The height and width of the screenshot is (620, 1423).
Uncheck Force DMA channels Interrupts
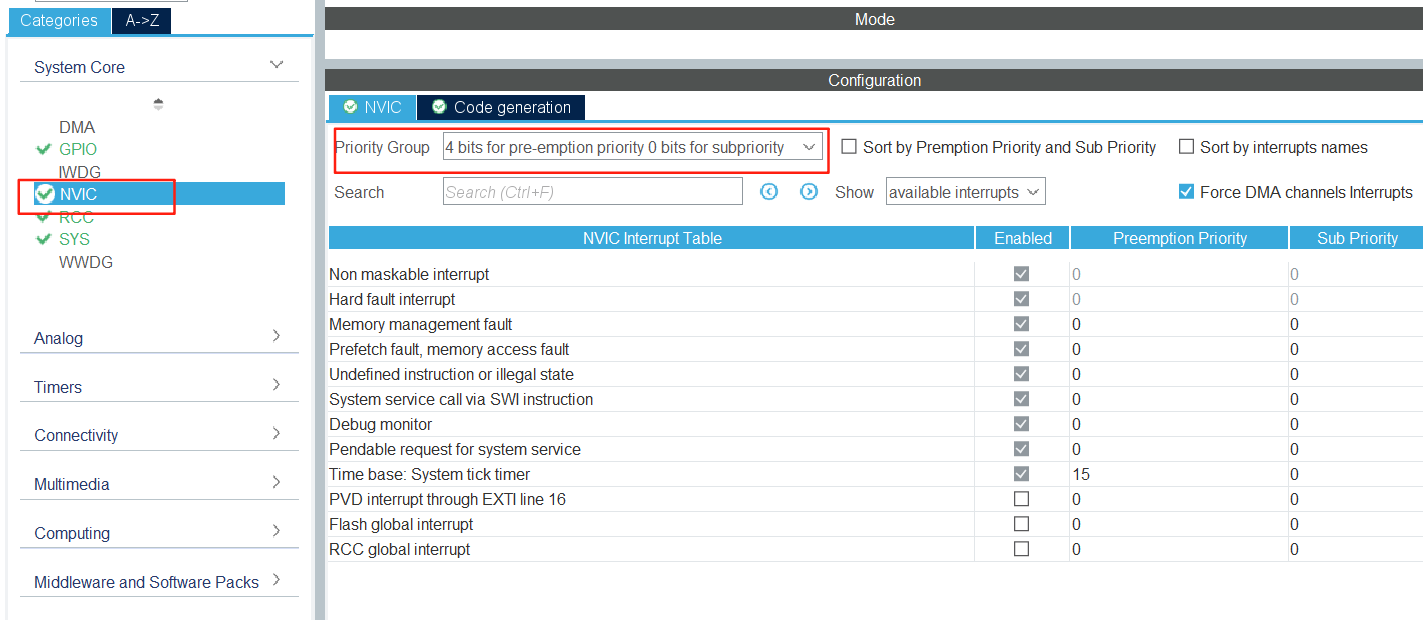click(1187, 192)
